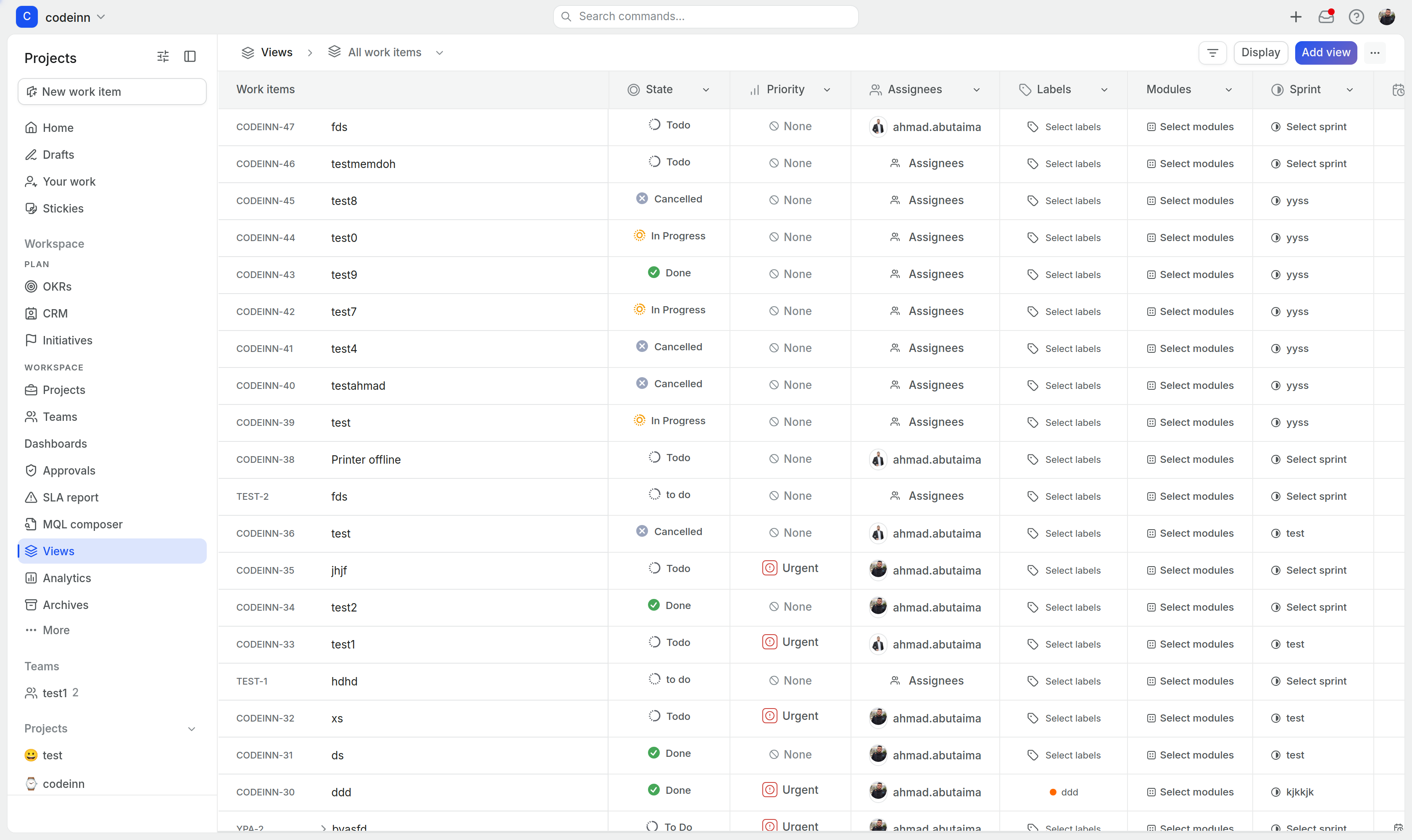The width and height of the screenshot is (1412, 840).
Task: Click the kjkkjk sprint for ddd row
Action: (x=1299, y=792)
